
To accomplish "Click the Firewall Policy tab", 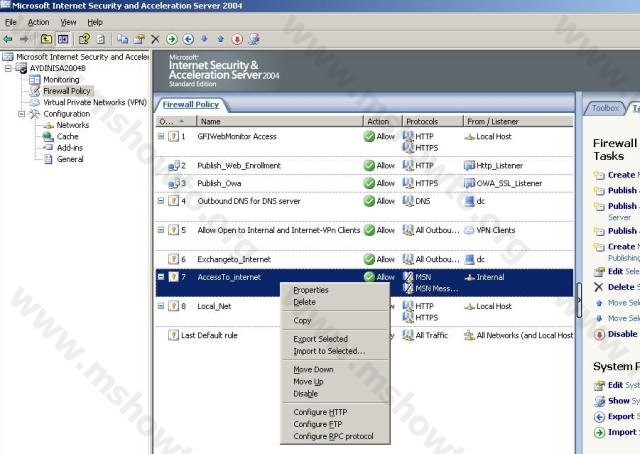I will pyautogui.click(x=191, y=105).
